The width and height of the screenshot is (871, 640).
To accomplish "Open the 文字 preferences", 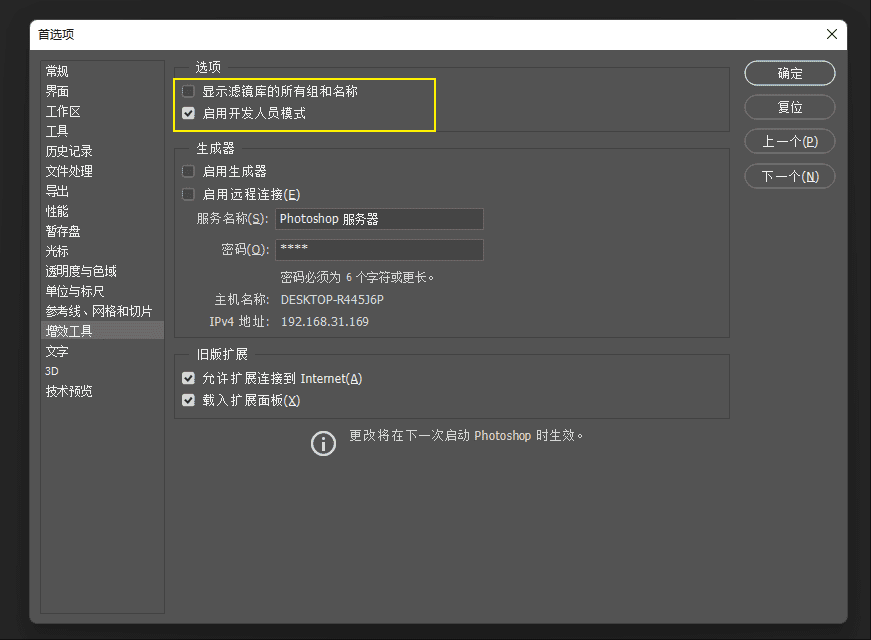I will 102,351.
